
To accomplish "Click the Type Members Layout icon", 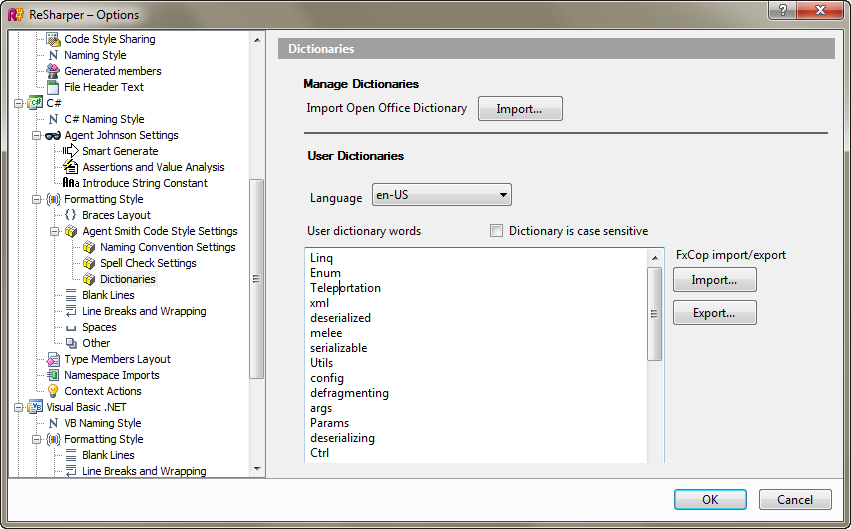I will pyautogui.click(x=53, y=359).
